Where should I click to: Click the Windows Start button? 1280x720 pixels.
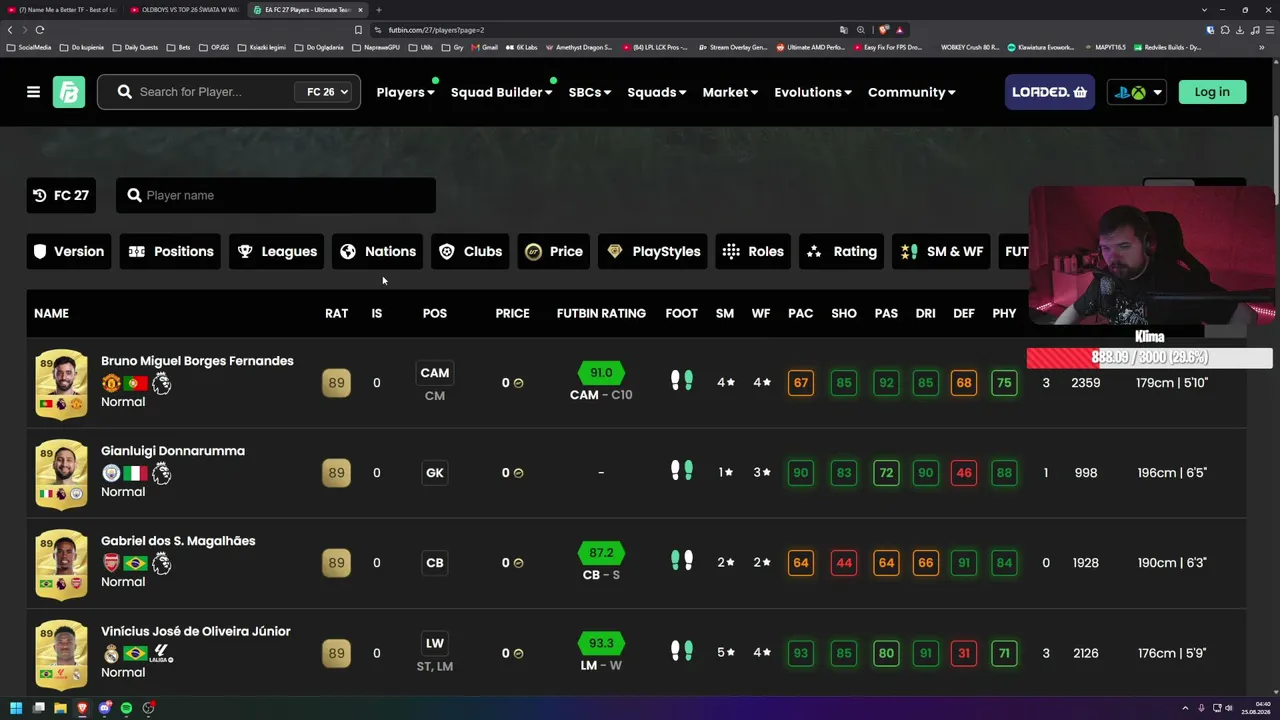click(16, 708)
